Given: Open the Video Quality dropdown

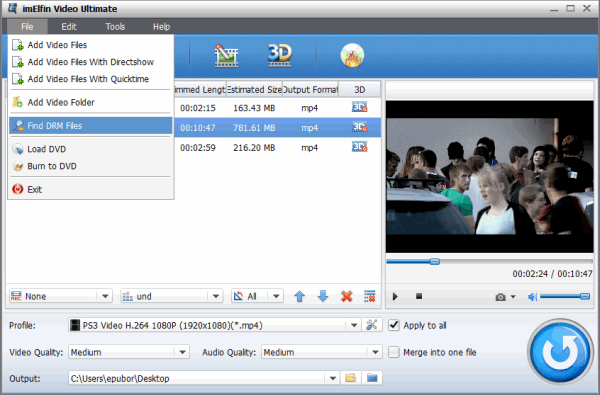Looking at the screenshot, I should pyautogui.click(x=183, y=352).
